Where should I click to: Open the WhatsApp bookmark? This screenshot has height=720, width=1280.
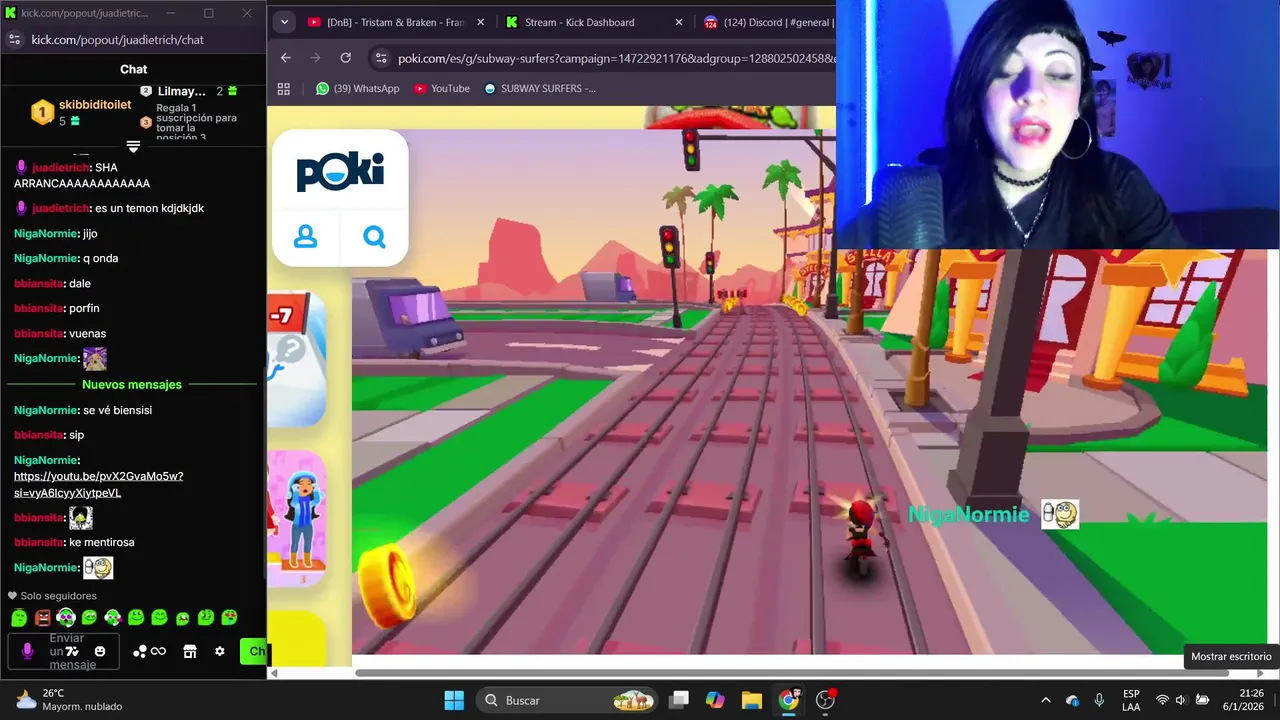(357, 88)
